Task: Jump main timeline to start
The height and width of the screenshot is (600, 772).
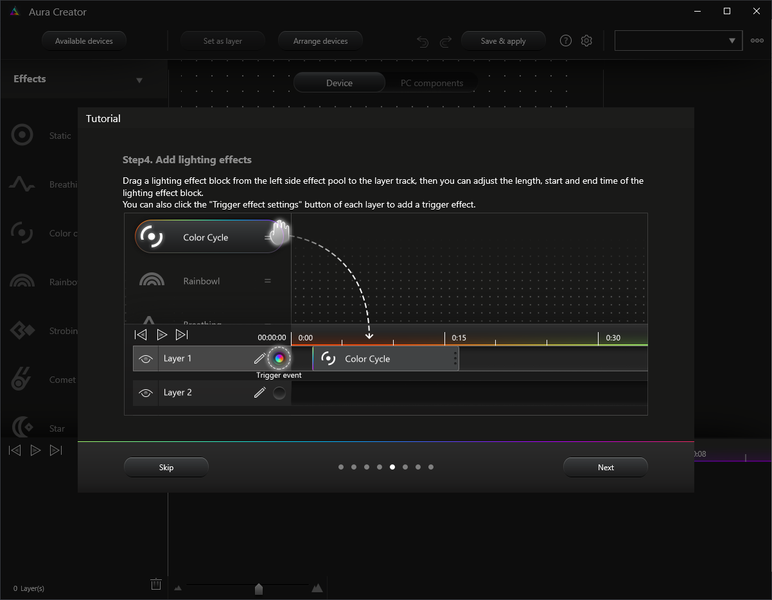Action: [x=15, y=450]
